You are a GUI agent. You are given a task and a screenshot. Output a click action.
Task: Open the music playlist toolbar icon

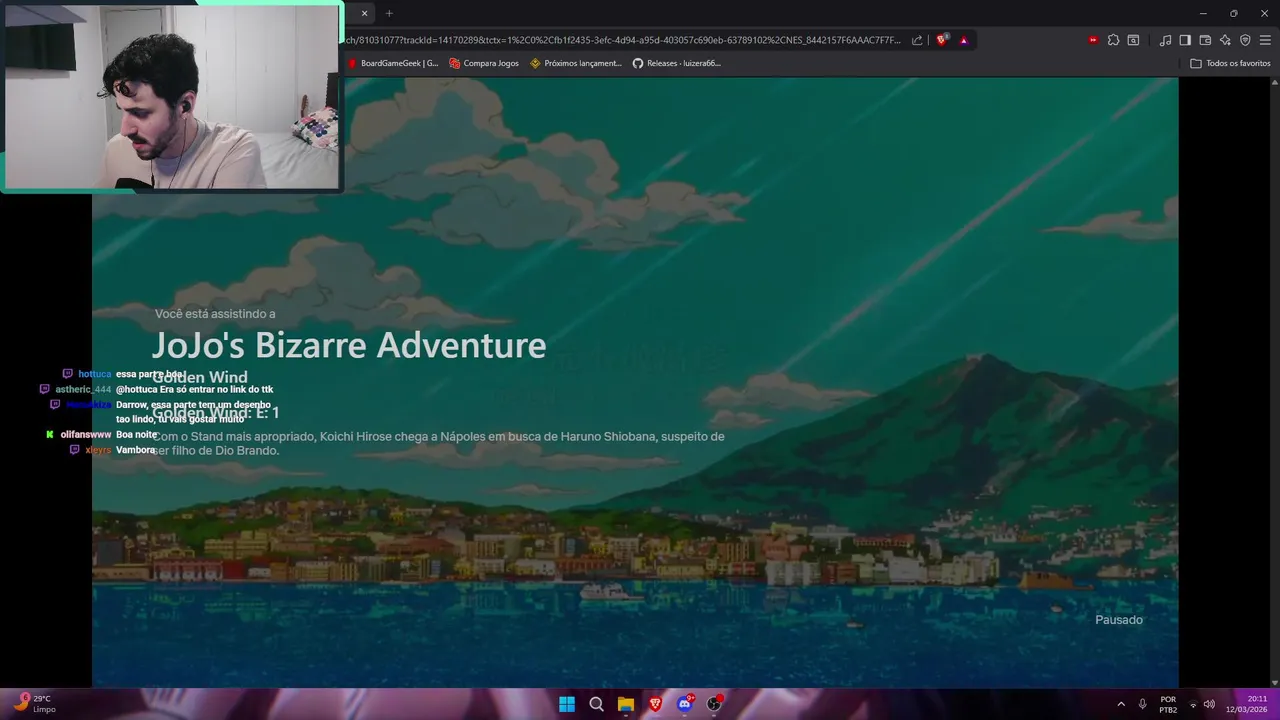point(1165,40)
